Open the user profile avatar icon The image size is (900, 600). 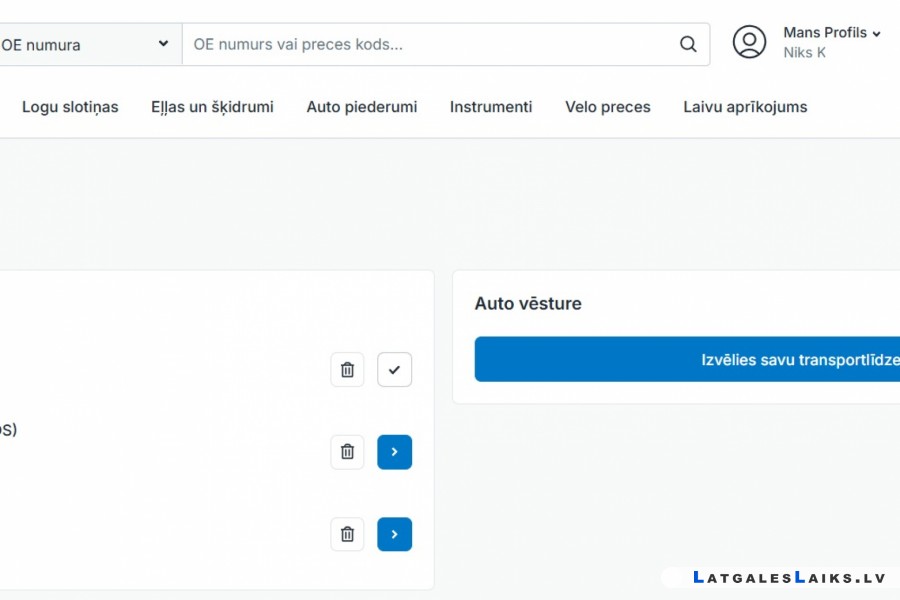click(749, 42)
